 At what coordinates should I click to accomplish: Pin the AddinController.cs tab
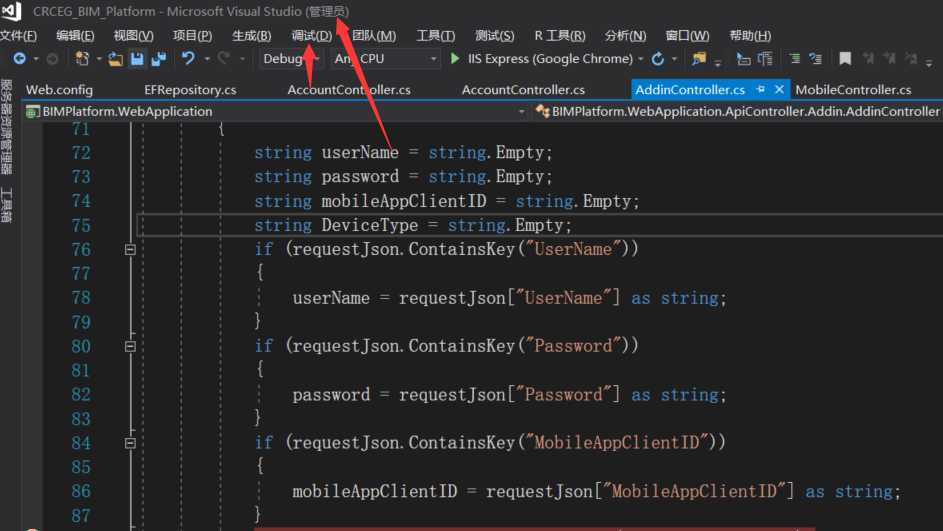(761, 89)
